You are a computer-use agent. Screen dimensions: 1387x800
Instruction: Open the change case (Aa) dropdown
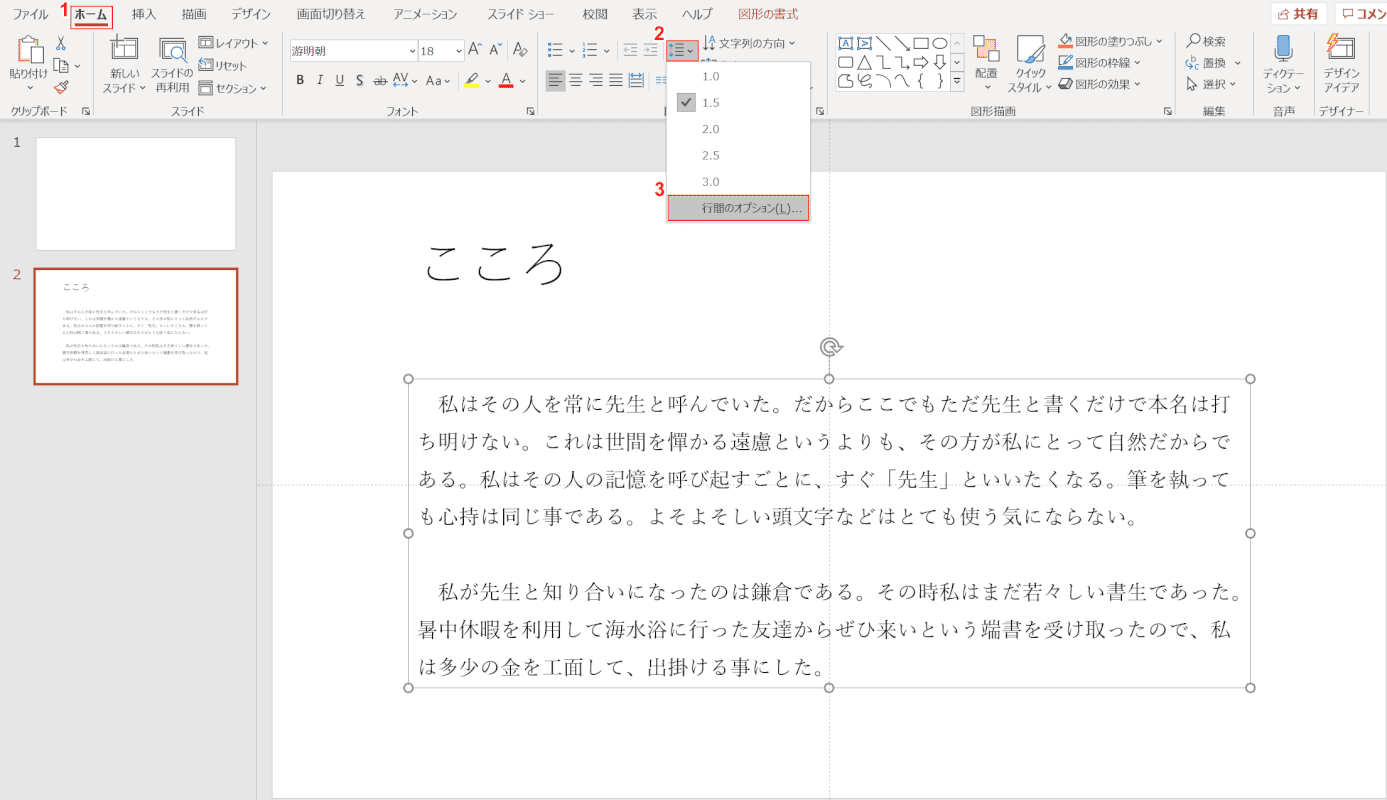pos(438,80)
